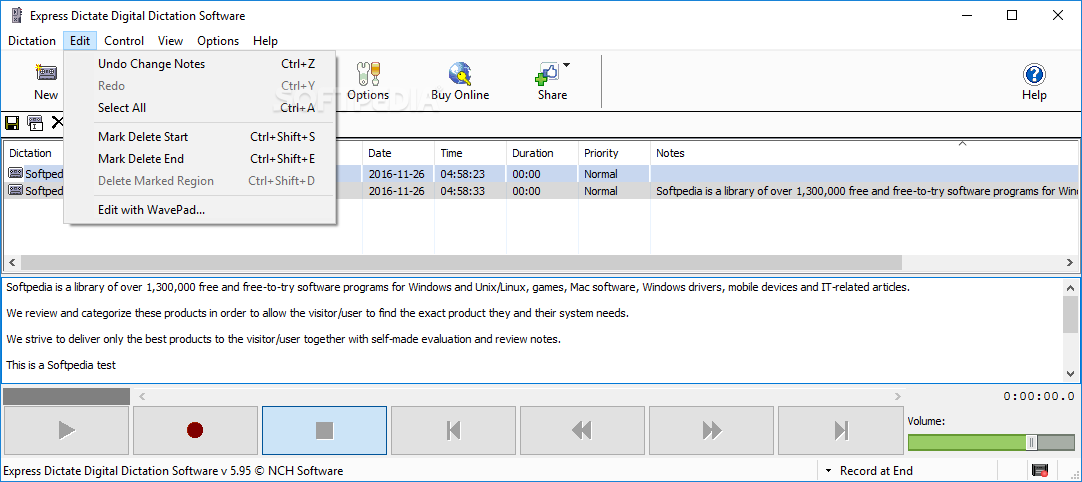
Task: Close the open Edit menu
Action: click(x=80, y=41)
